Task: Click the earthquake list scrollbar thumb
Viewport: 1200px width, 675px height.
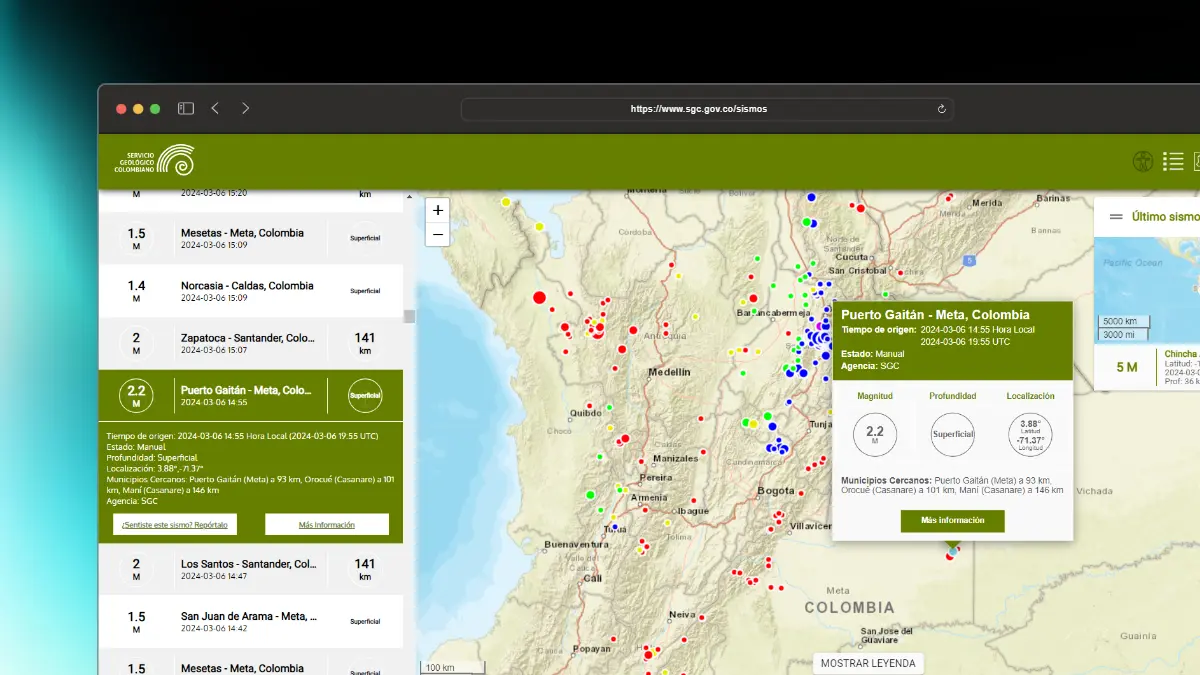Action: (409, 317)
